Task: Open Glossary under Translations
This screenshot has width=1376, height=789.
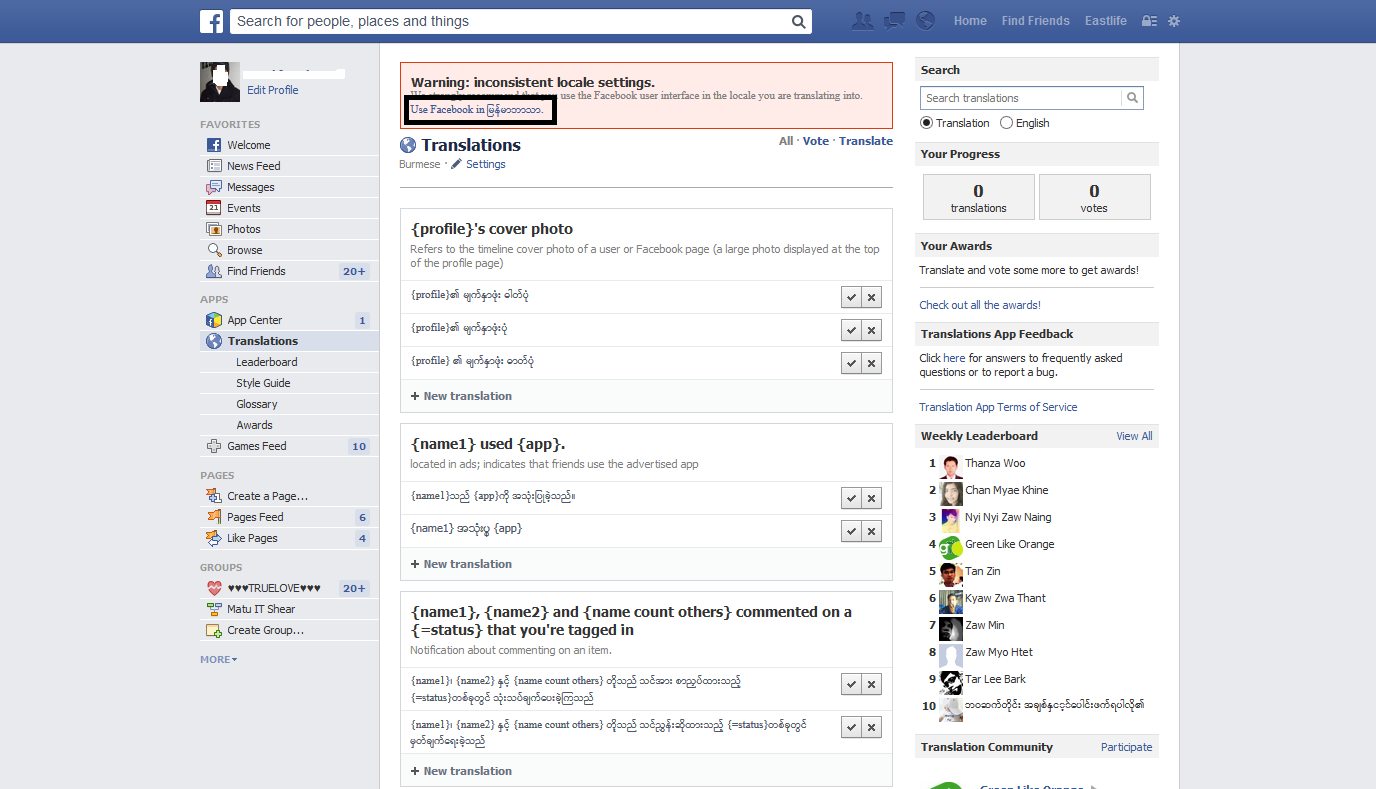Action: pos(257,404)
